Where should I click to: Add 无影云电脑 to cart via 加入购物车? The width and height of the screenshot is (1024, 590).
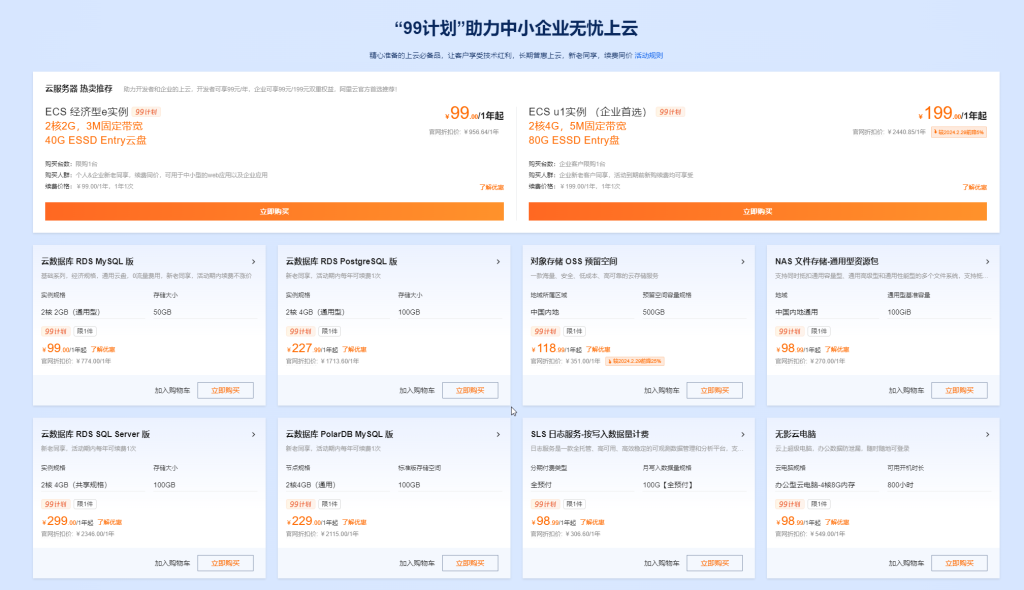click(906, 563)
